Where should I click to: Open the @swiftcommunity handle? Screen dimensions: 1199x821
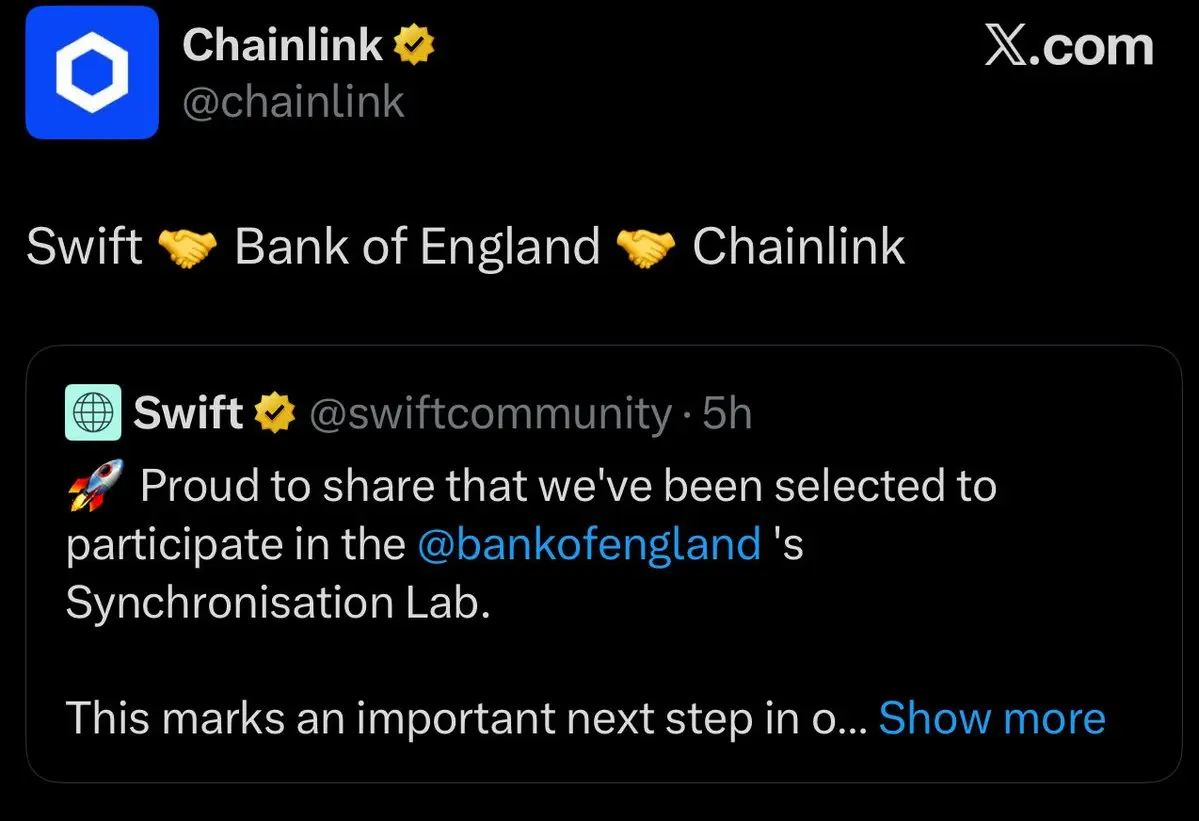coord(490,412)
